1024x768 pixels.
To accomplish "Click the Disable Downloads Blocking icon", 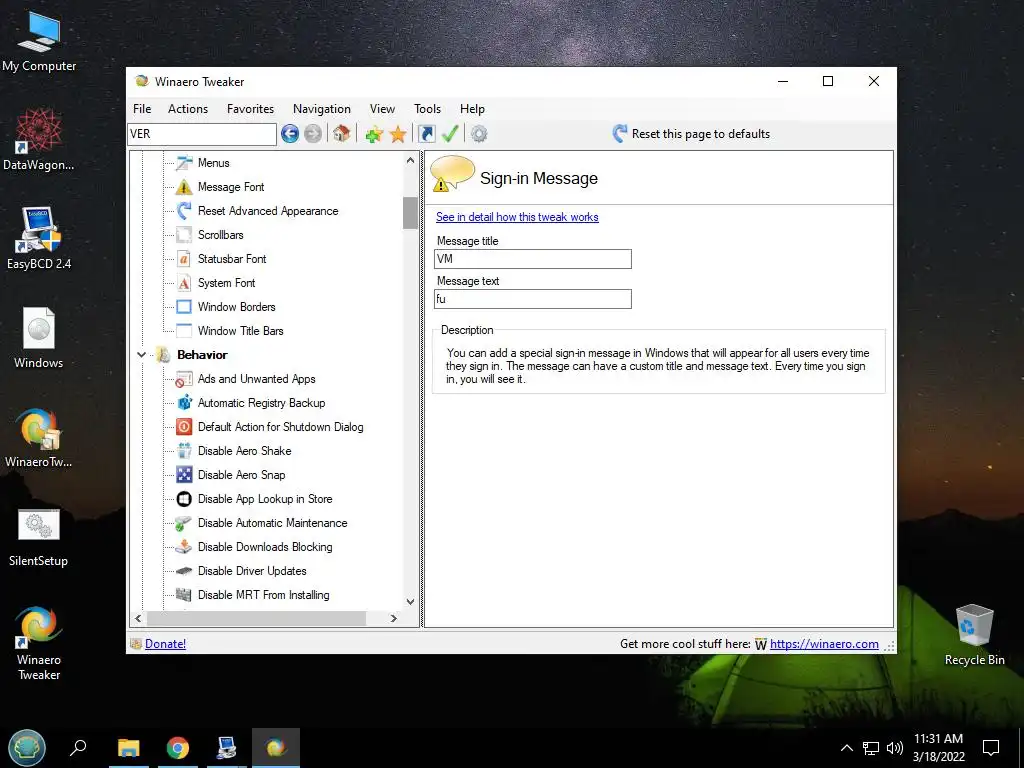I will pyautogui.click(x=184, y=547).
